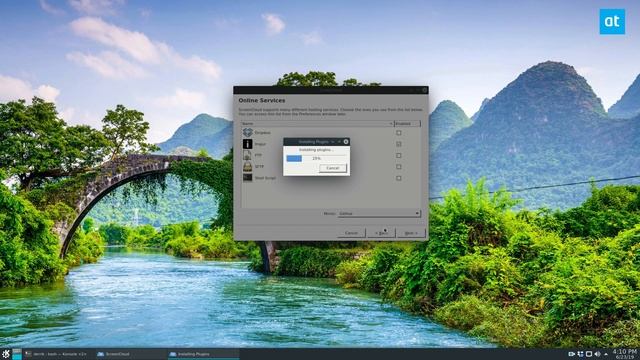Enable the FTP checkbox
Viewport: 640px width, 360px height.
coord(399,156)
